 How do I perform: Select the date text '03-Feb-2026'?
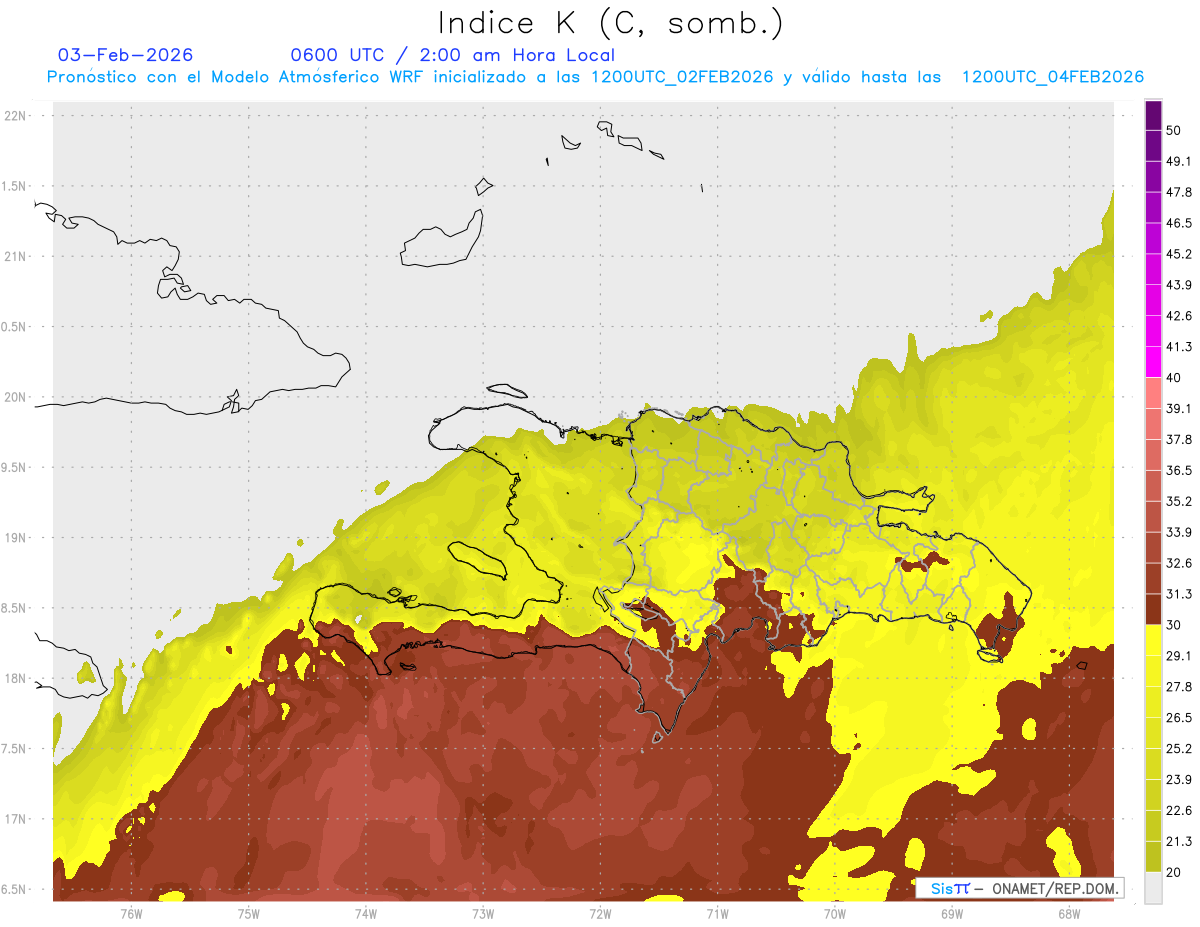125,55
